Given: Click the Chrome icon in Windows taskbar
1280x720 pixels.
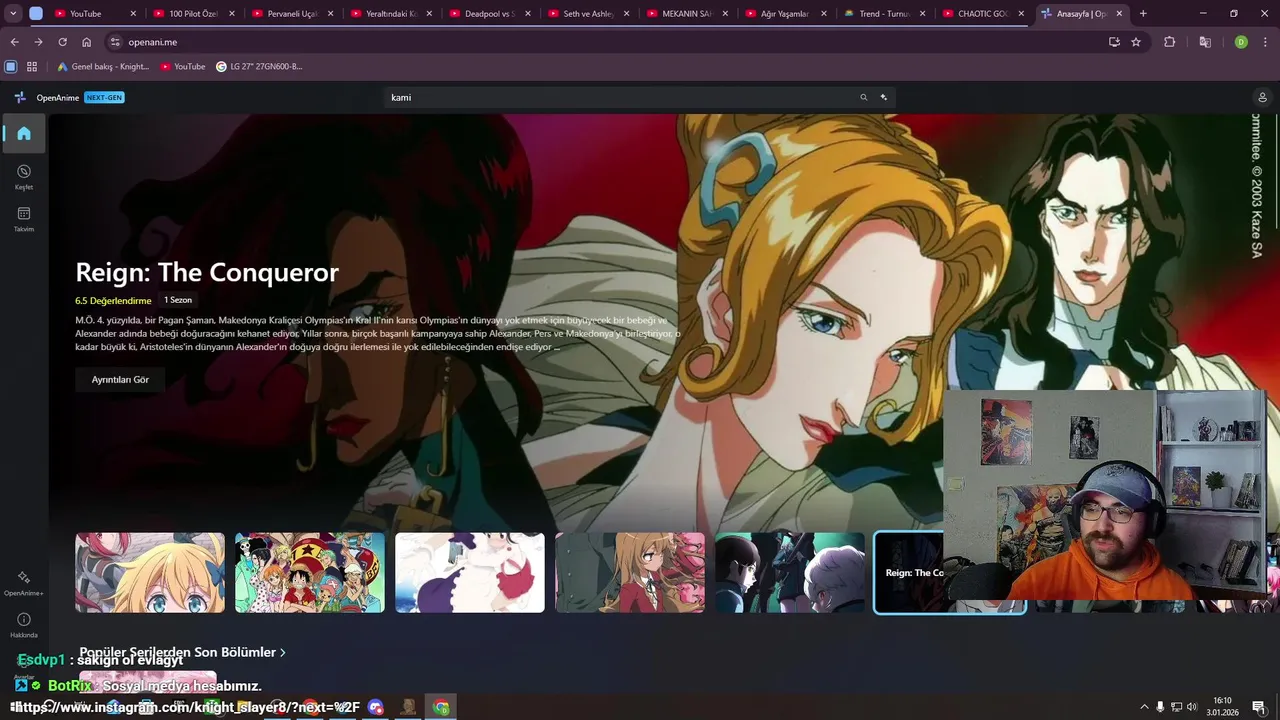Looking at the screenshot, I should click(x=441, y=707).
